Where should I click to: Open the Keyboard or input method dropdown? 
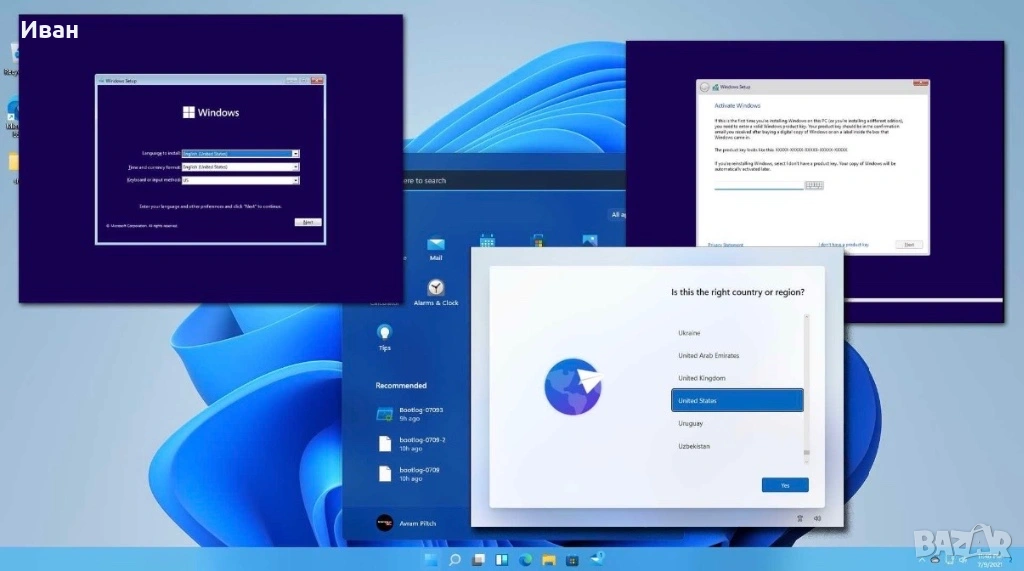296,180
